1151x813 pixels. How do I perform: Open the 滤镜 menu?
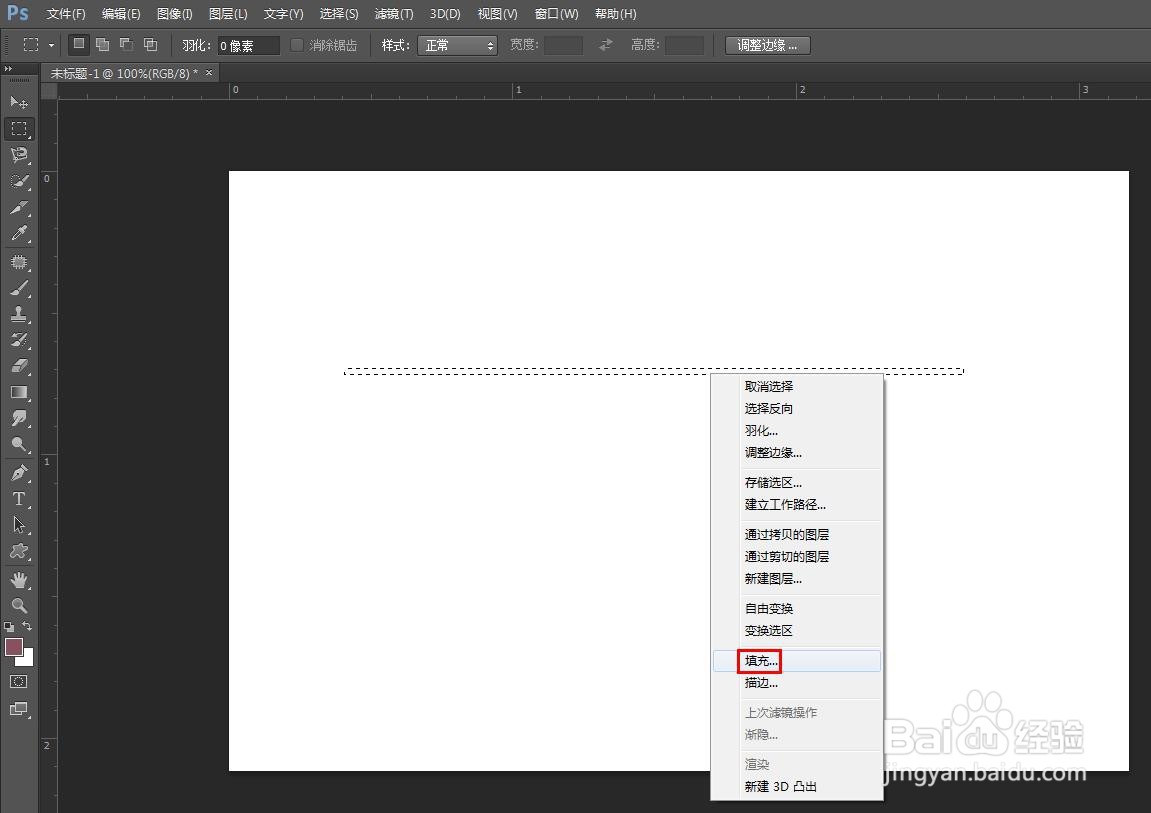[393, 13]
